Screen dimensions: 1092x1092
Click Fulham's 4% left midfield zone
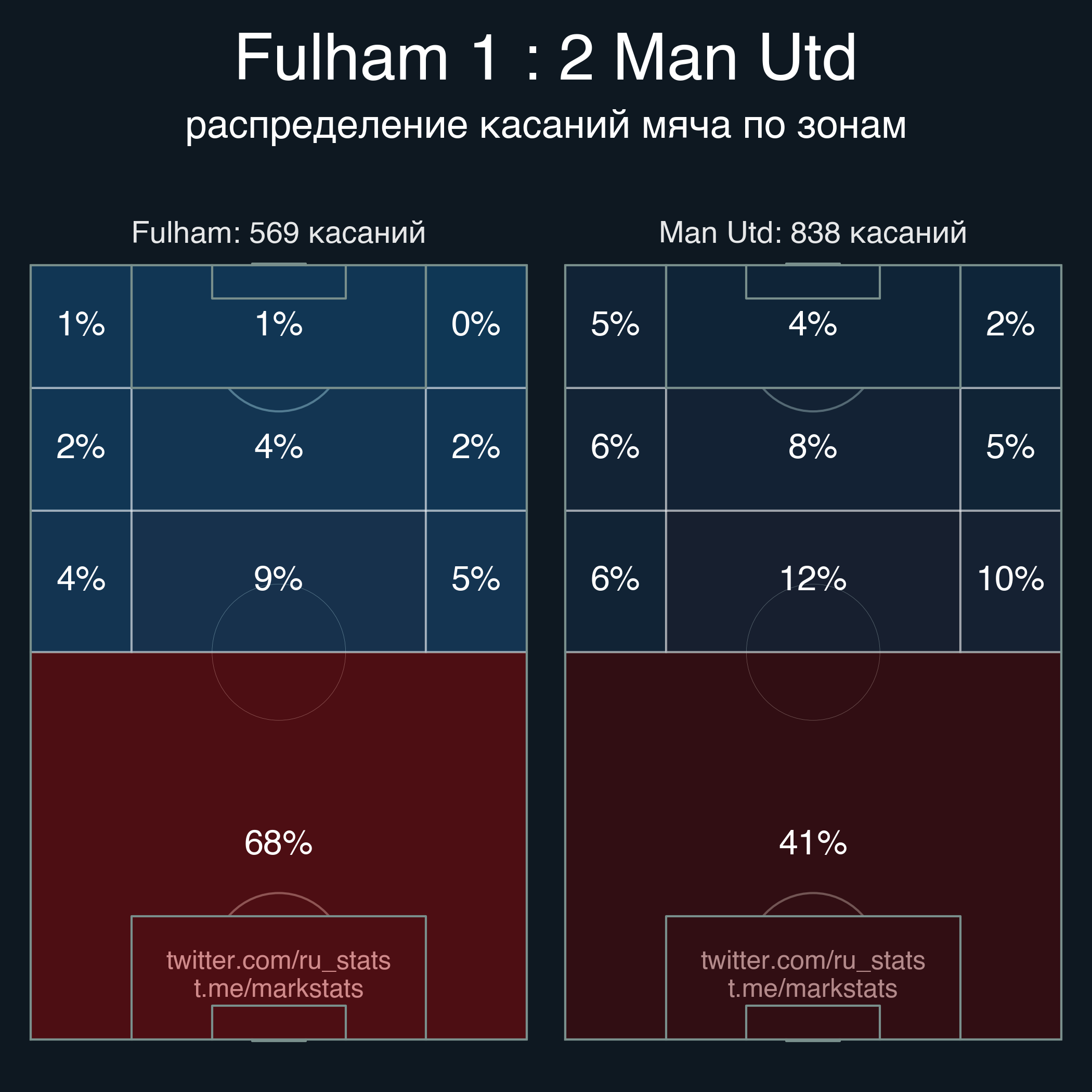coord(81,581)
